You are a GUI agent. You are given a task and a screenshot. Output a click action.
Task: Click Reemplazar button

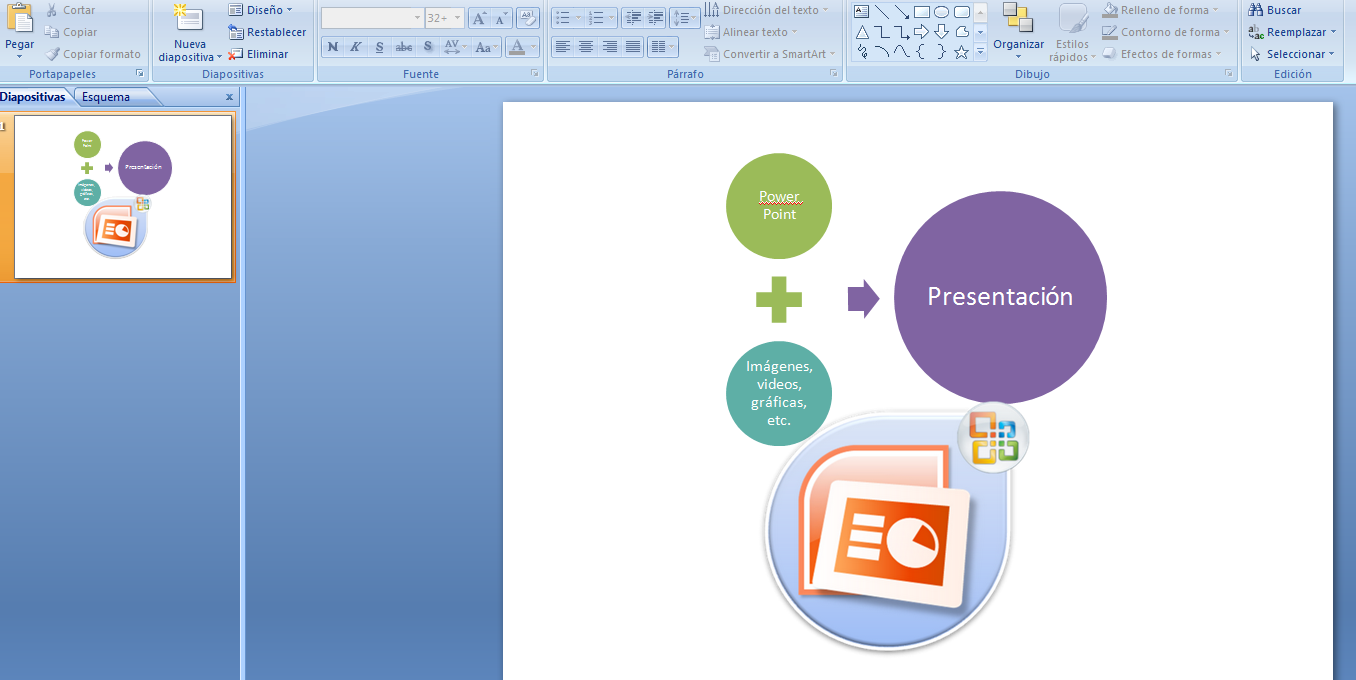(1292, 32)
